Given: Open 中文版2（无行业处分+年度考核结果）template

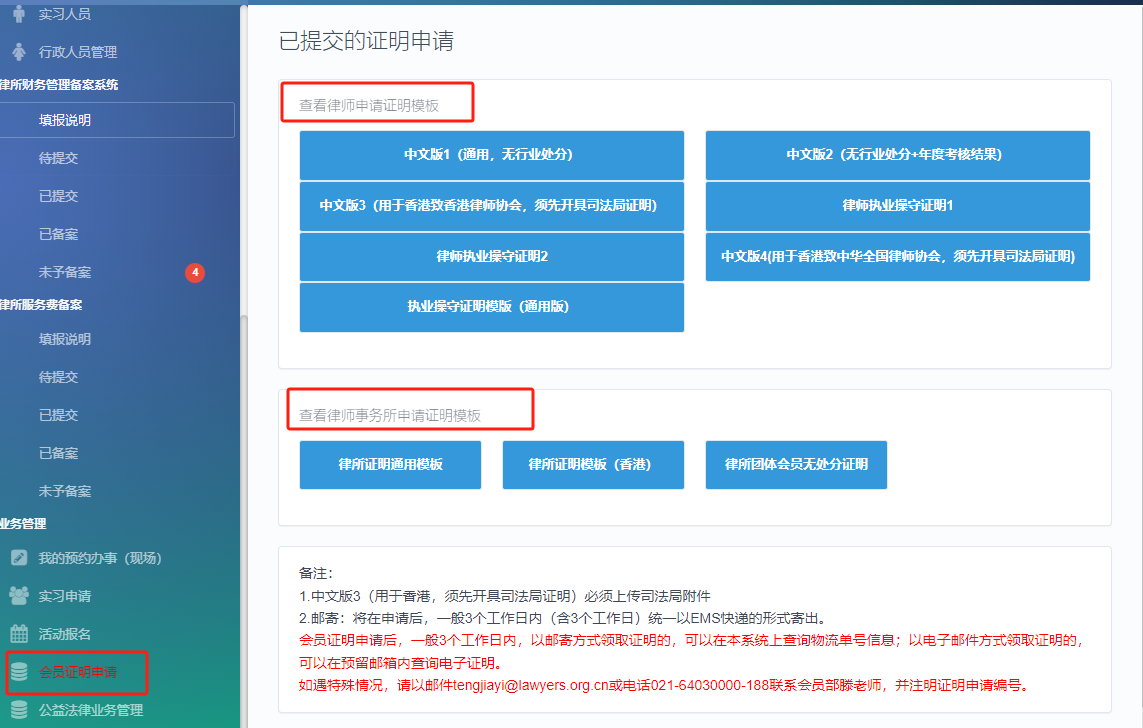Looking at the screenshot, I should [897, 155].
